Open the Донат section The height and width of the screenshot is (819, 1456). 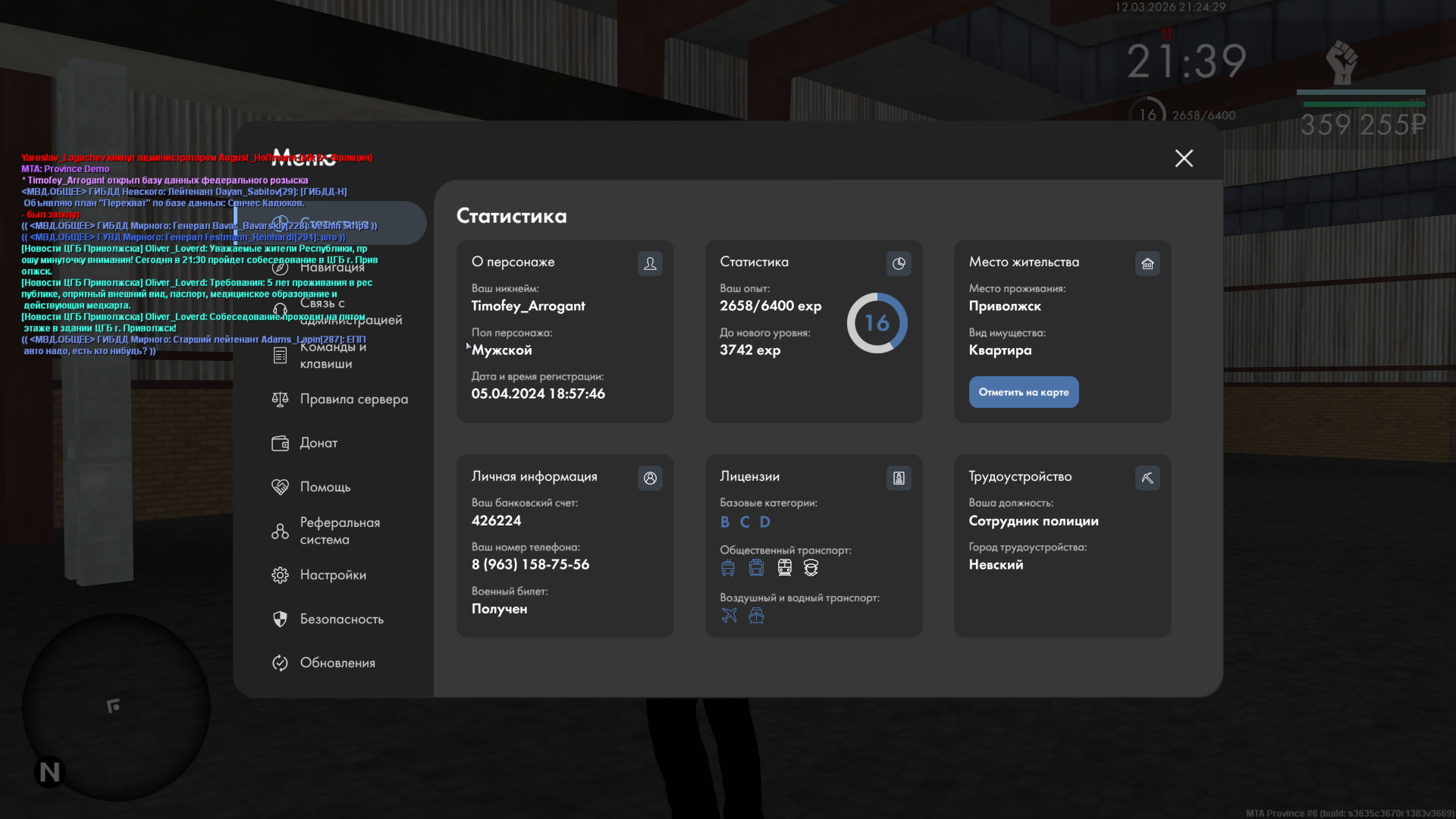click(318, 443)
